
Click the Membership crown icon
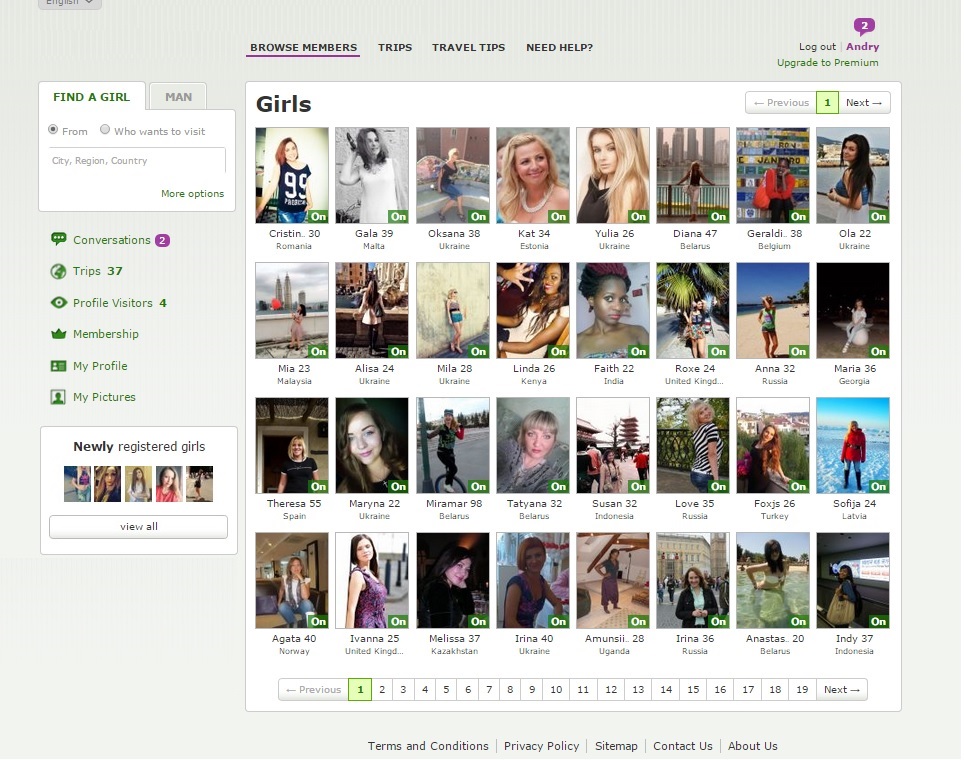pos(58,334)
